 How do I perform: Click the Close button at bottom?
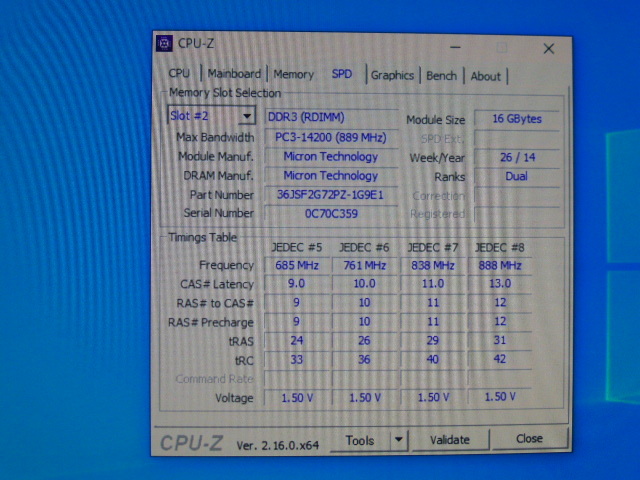click(529, 438)
